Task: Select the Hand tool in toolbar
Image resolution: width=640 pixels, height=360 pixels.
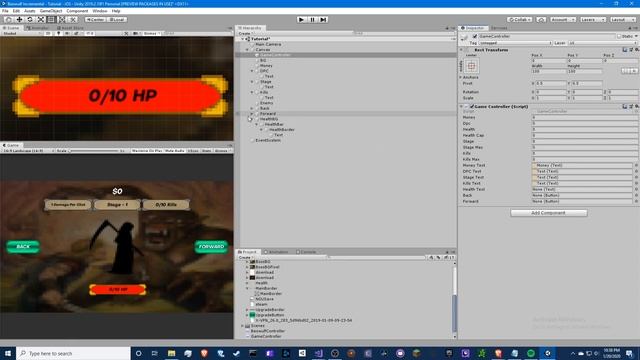Action: click(8, 19)
